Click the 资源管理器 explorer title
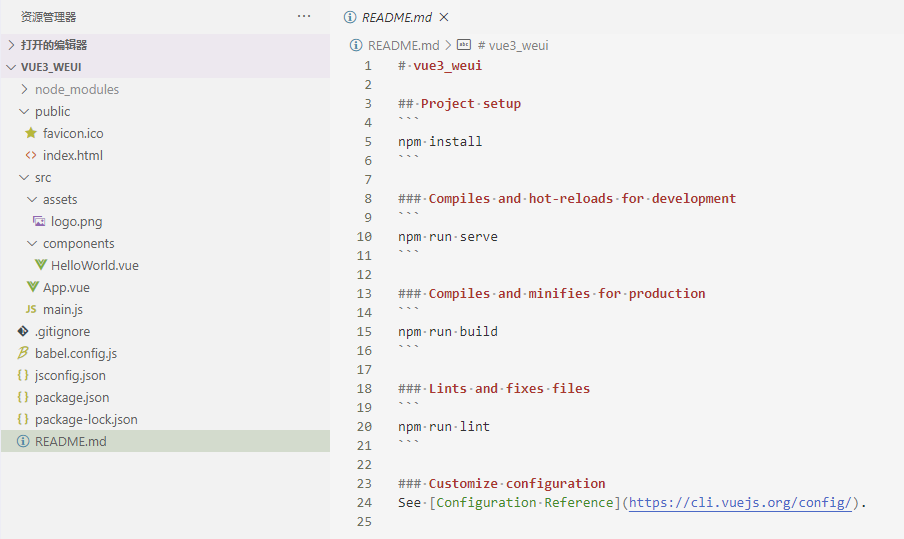The image size is (904, 539). (48, 17)
